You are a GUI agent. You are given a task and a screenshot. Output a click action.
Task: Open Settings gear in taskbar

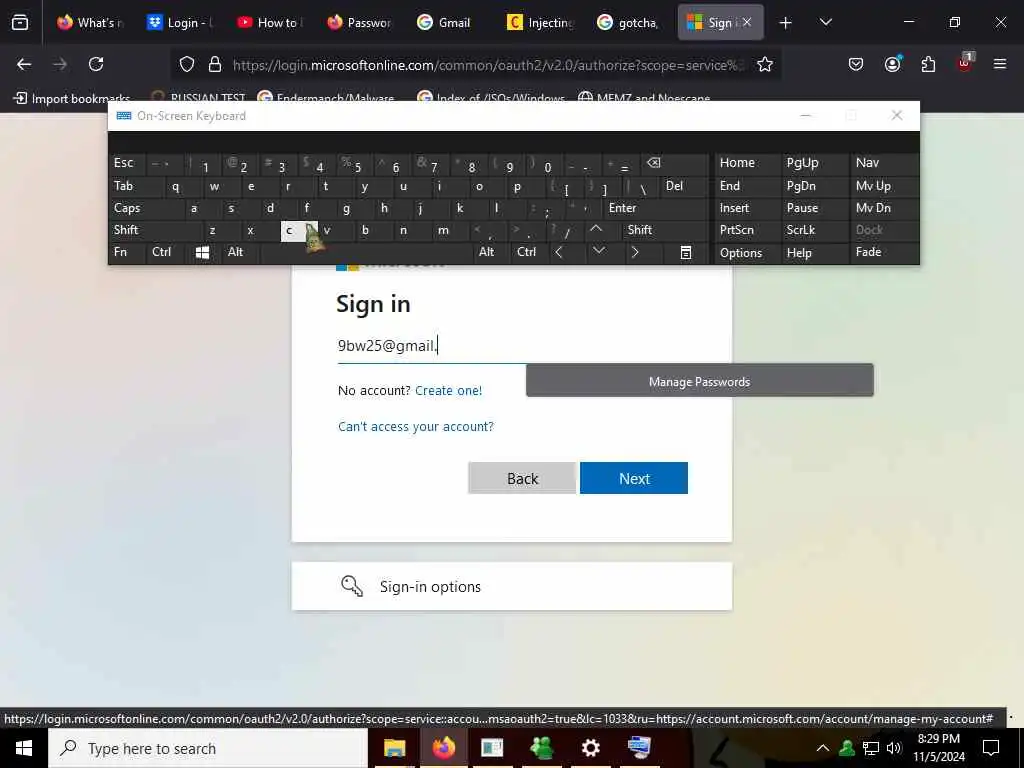click(x=590, y=748)
